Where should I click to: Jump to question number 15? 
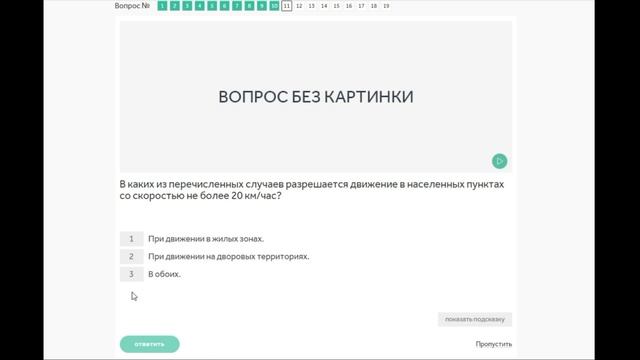pyautogui.click(x=336, y=6)
